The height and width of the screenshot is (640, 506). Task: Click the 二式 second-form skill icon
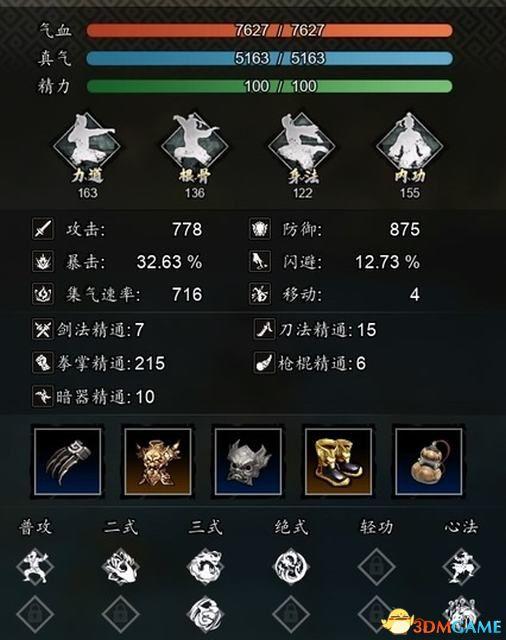point(120,567)
